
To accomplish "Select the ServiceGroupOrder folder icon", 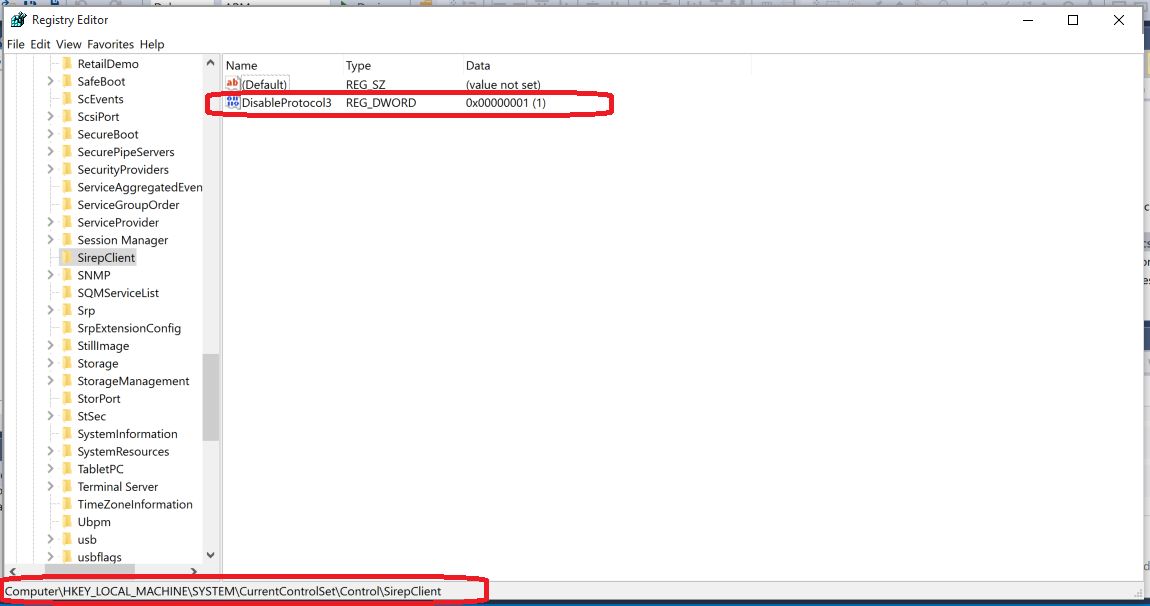I will click(67, 205).
